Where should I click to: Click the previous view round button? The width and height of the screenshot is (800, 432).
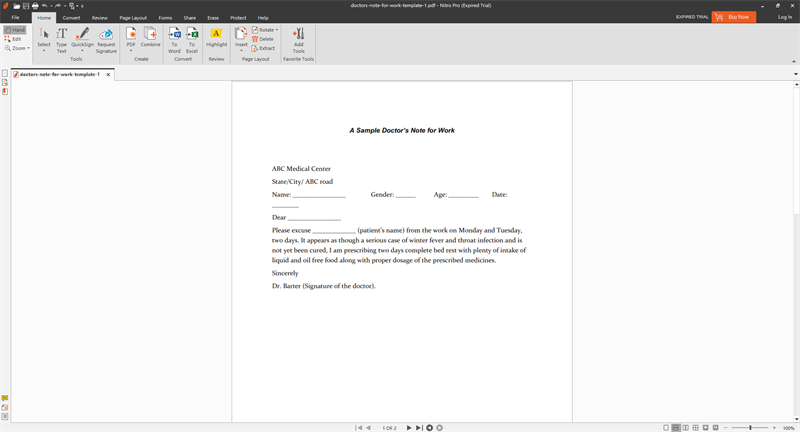430,428
